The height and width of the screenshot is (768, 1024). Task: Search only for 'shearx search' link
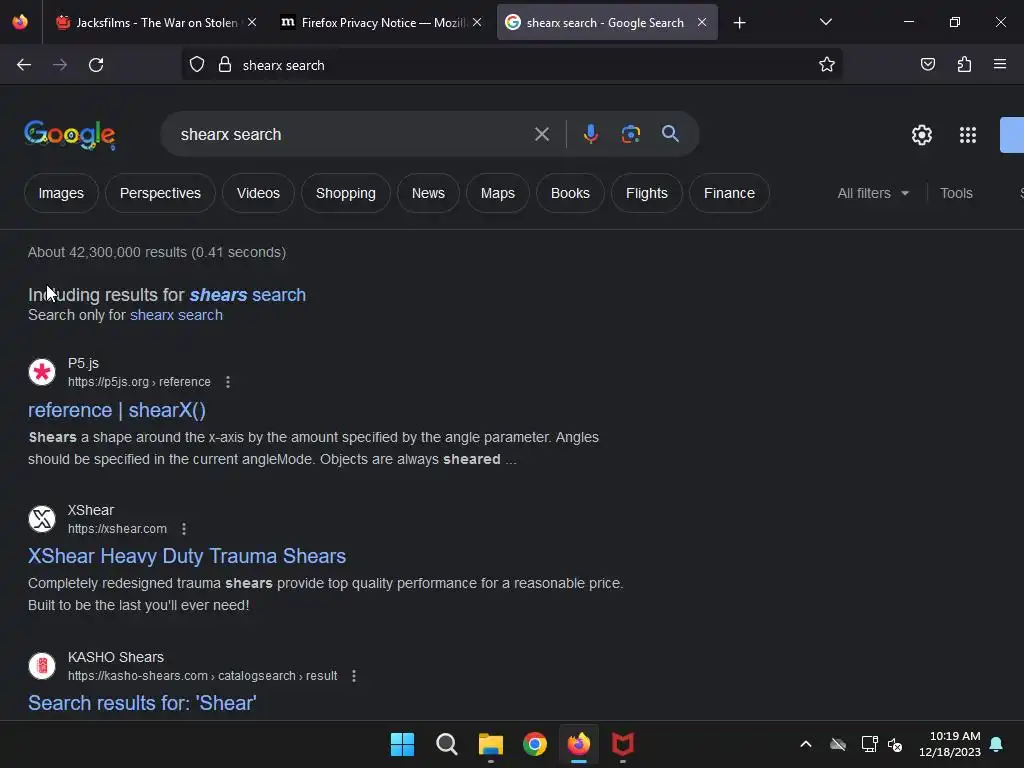176,315
